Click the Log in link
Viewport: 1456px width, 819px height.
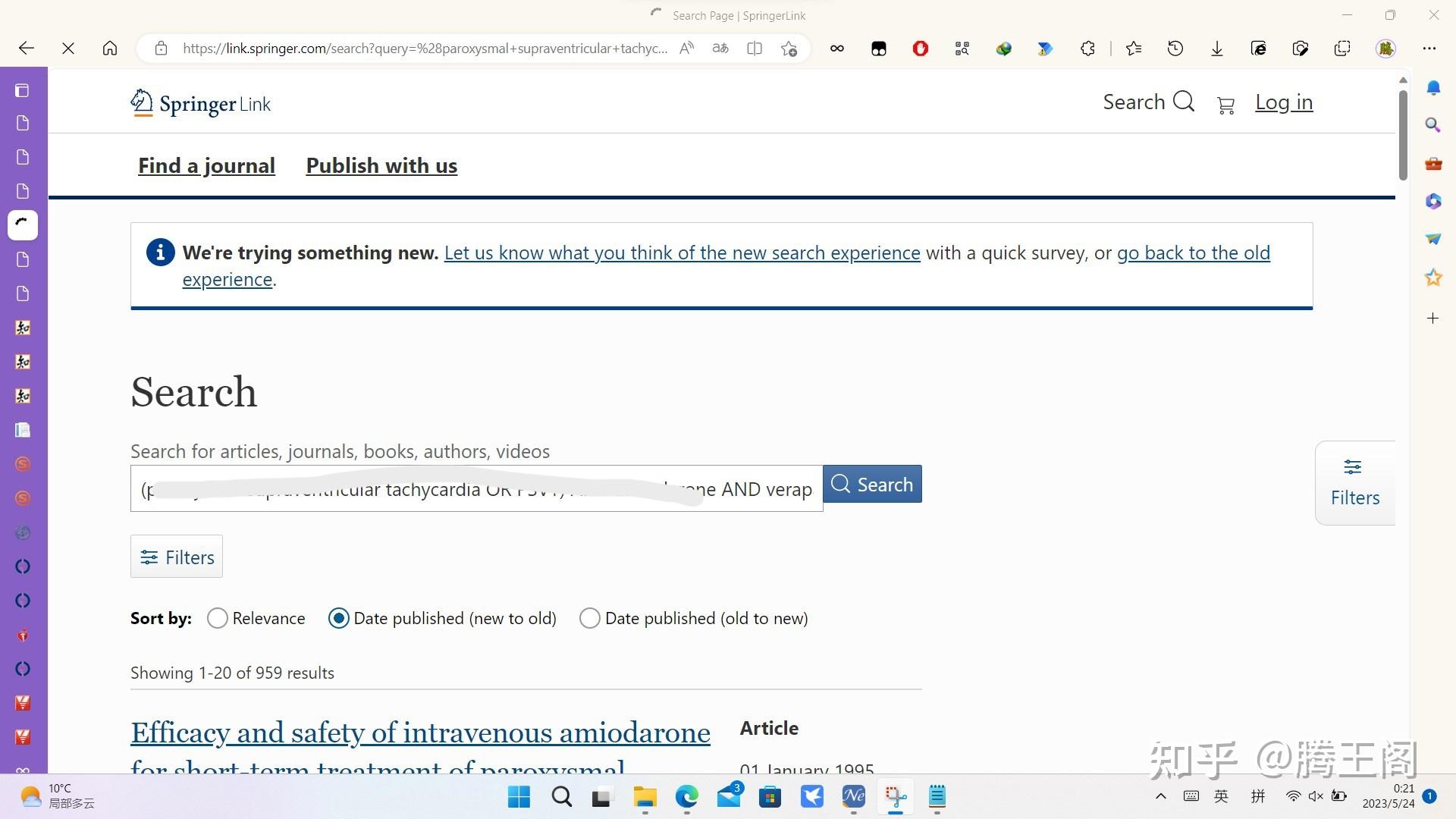1284,102
